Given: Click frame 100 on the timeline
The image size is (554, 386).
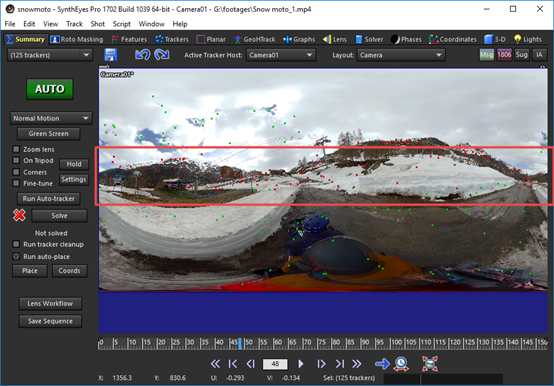Looking at the screenshot, I should point(391,343).
